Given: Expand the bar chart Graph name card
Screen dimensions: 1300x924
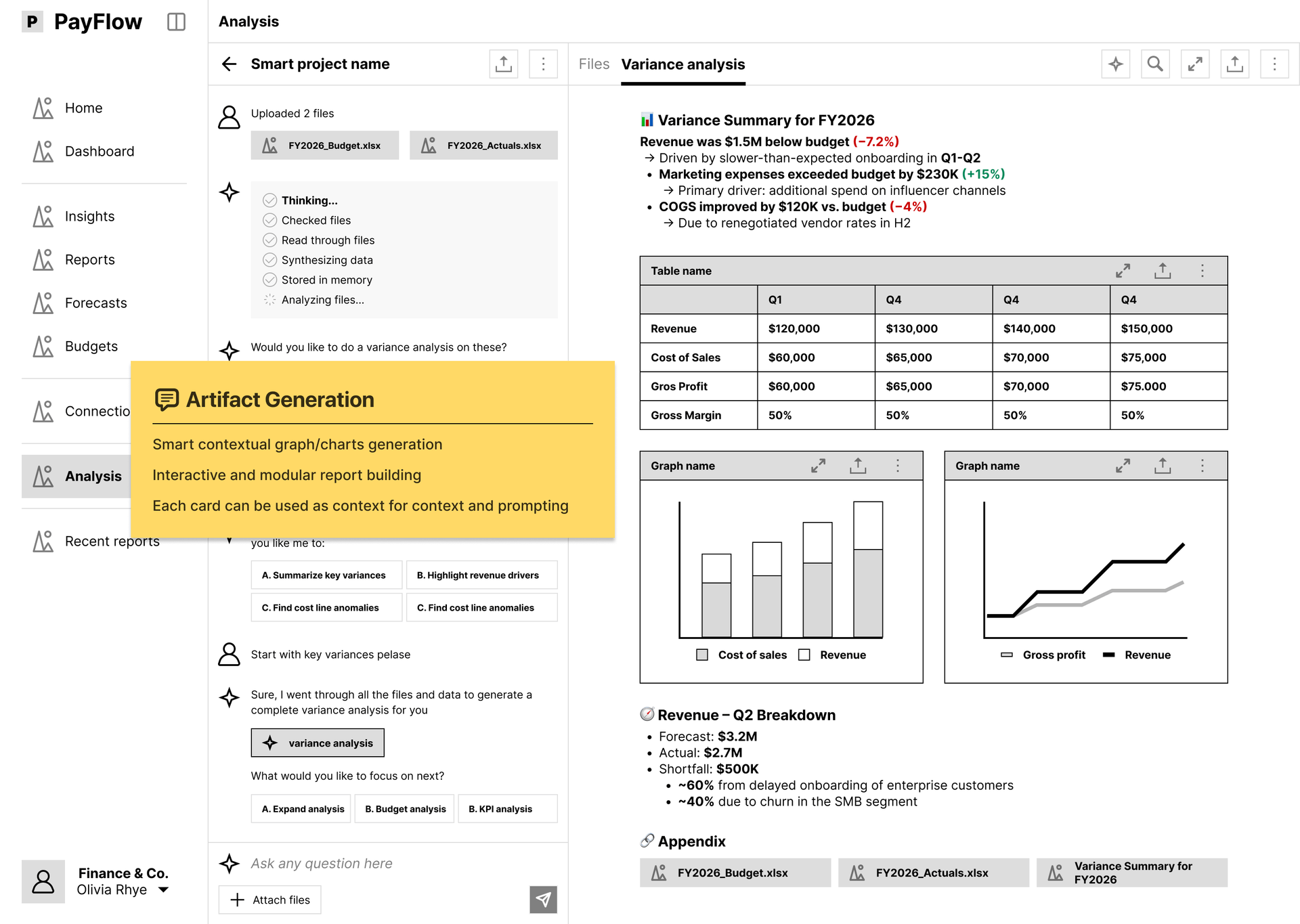Looking at the screenshot, I should click(819, 466).
